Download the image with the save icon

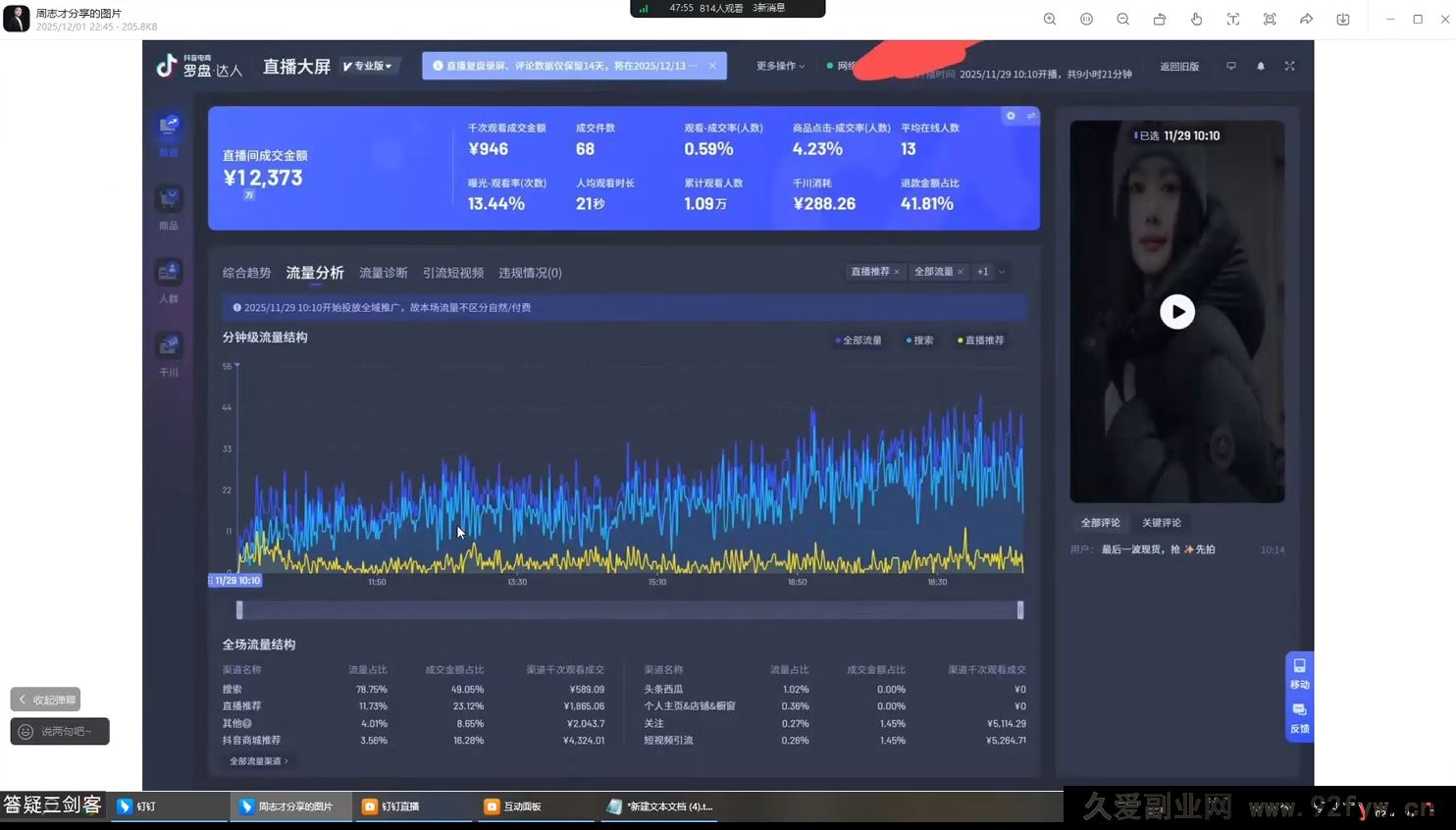tap(1343, 20)
